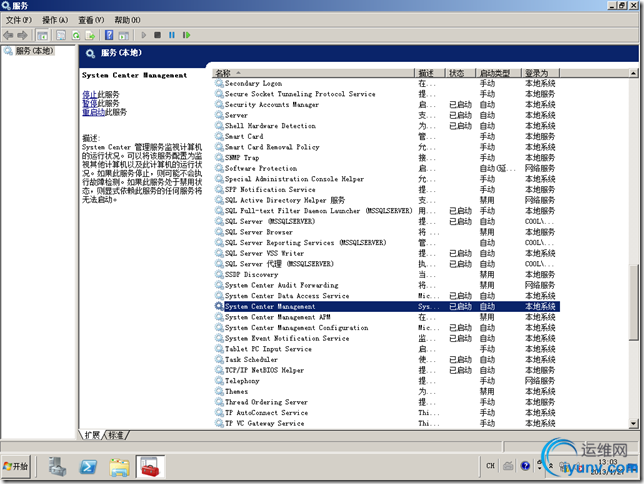This screenshot has height=484, width=644.
Task: Click SQL Server VSS Writer icon
Action: pyautogui.click(x=219, y=253)
